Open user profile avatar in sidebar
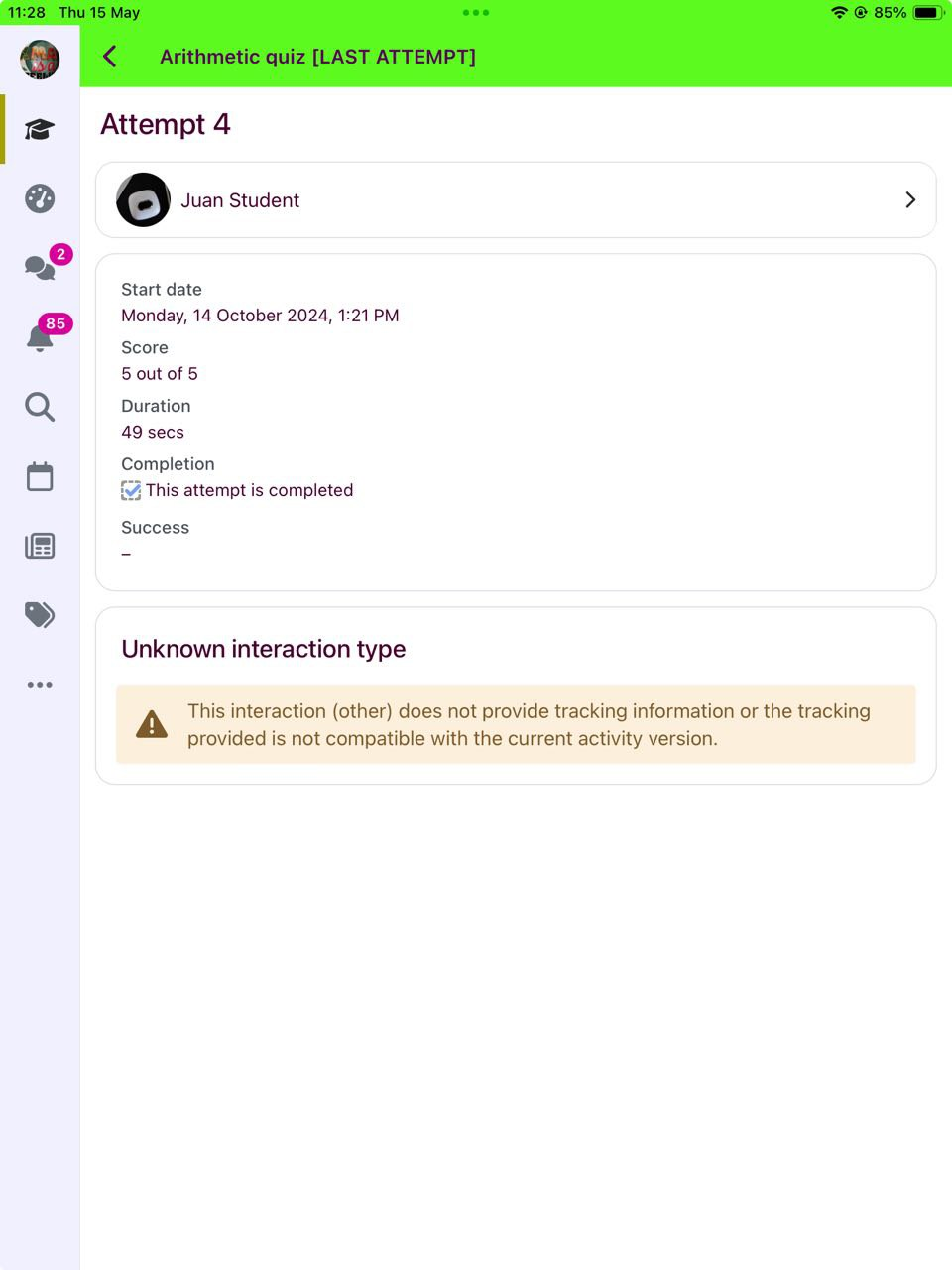This screenshot has height=1270, width=952. [x=40, y=60]
